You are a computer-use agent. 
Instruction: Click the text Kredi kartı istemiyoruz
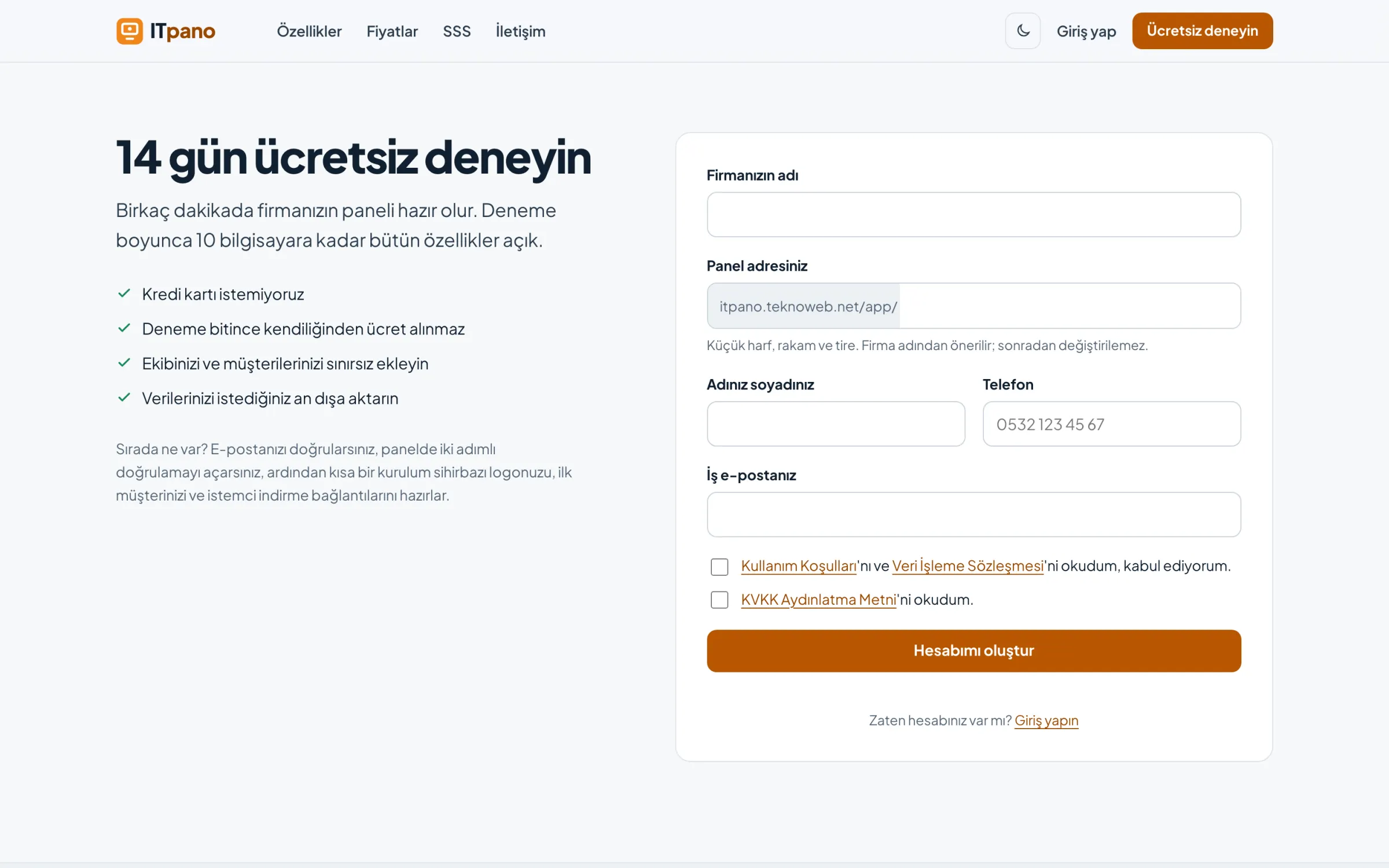coord(223,294)
